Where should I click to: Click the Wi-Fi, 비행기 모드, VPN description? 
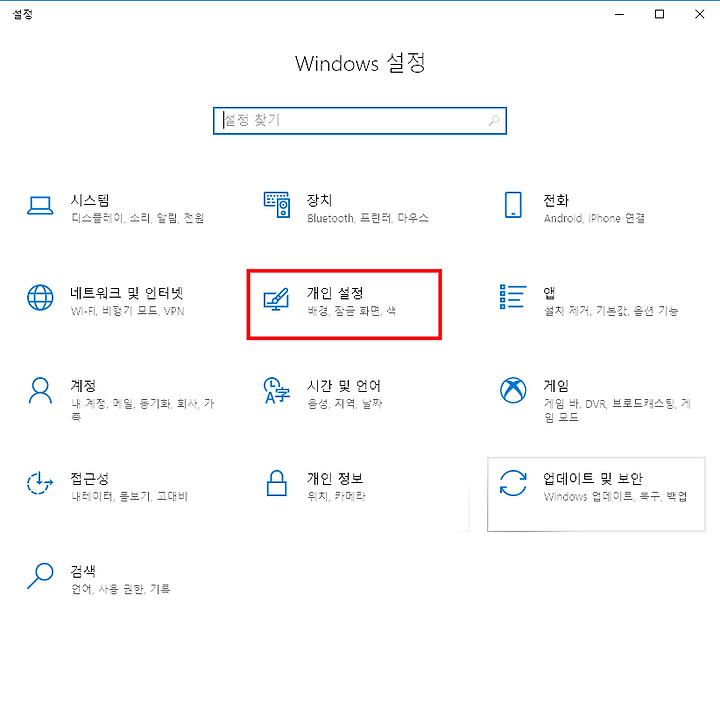pos(128,311)
